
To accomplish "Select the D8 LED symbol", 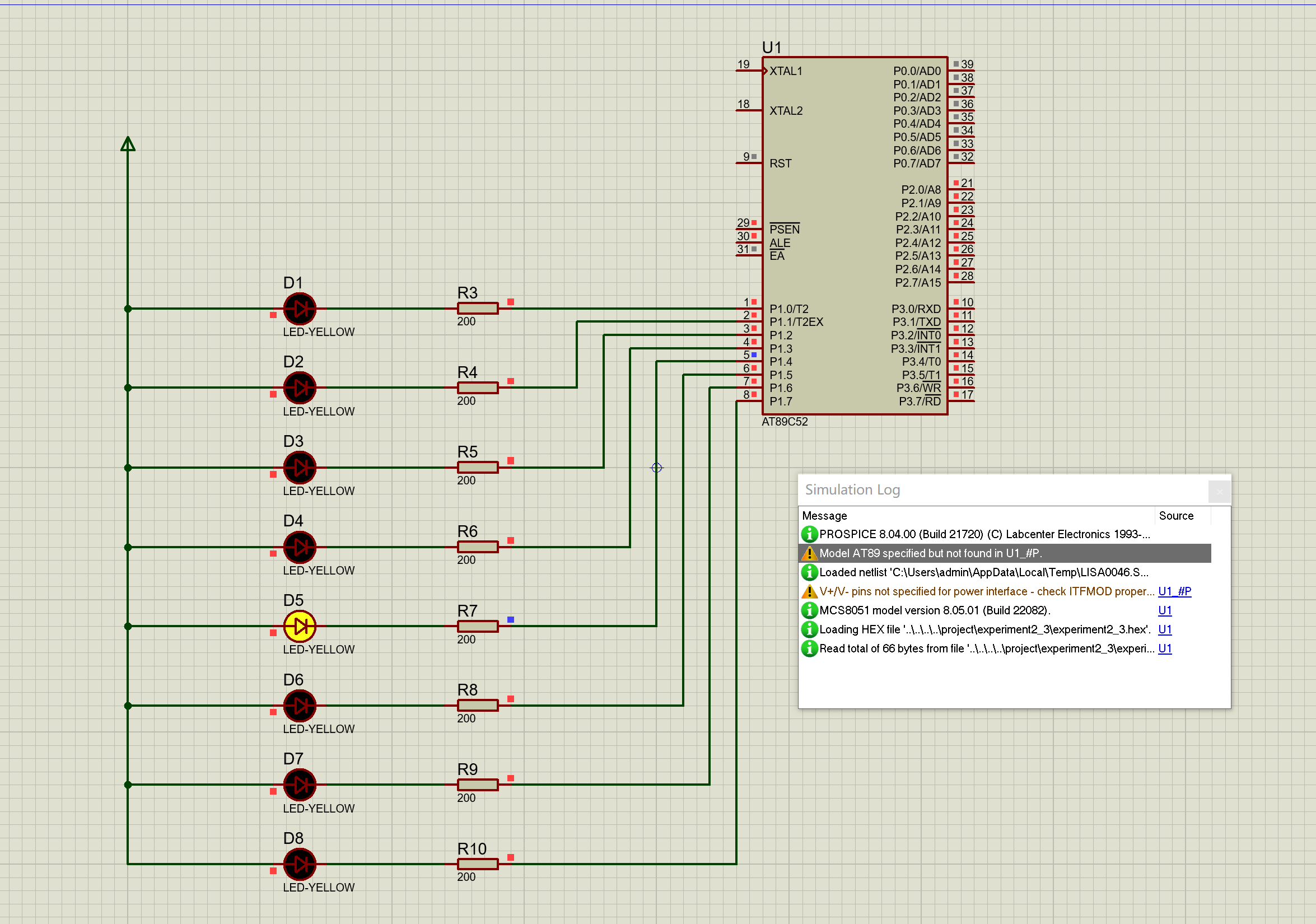I will point(300,864).
